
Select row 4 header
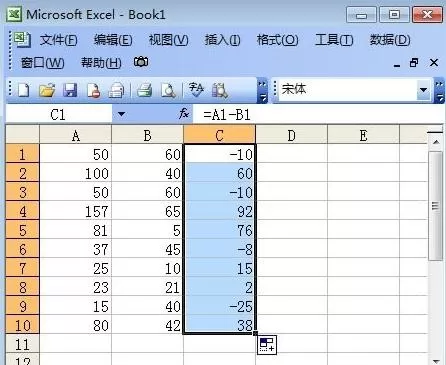click(23, 211)
